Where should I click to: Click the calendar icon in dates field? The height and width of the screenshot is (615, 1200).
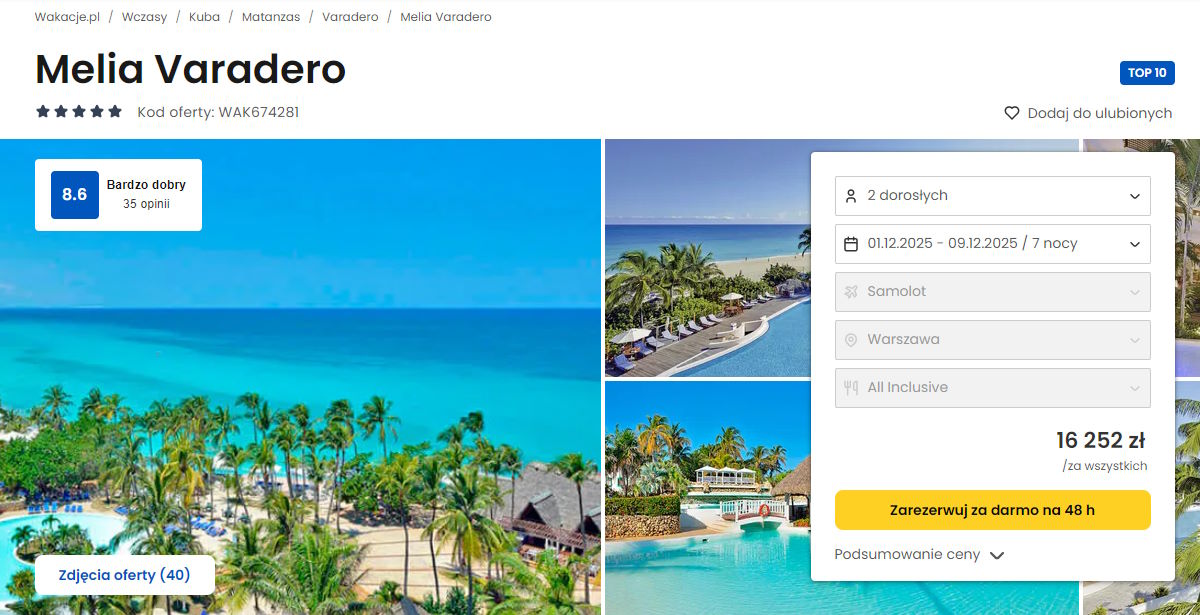(x=851, y=244)
